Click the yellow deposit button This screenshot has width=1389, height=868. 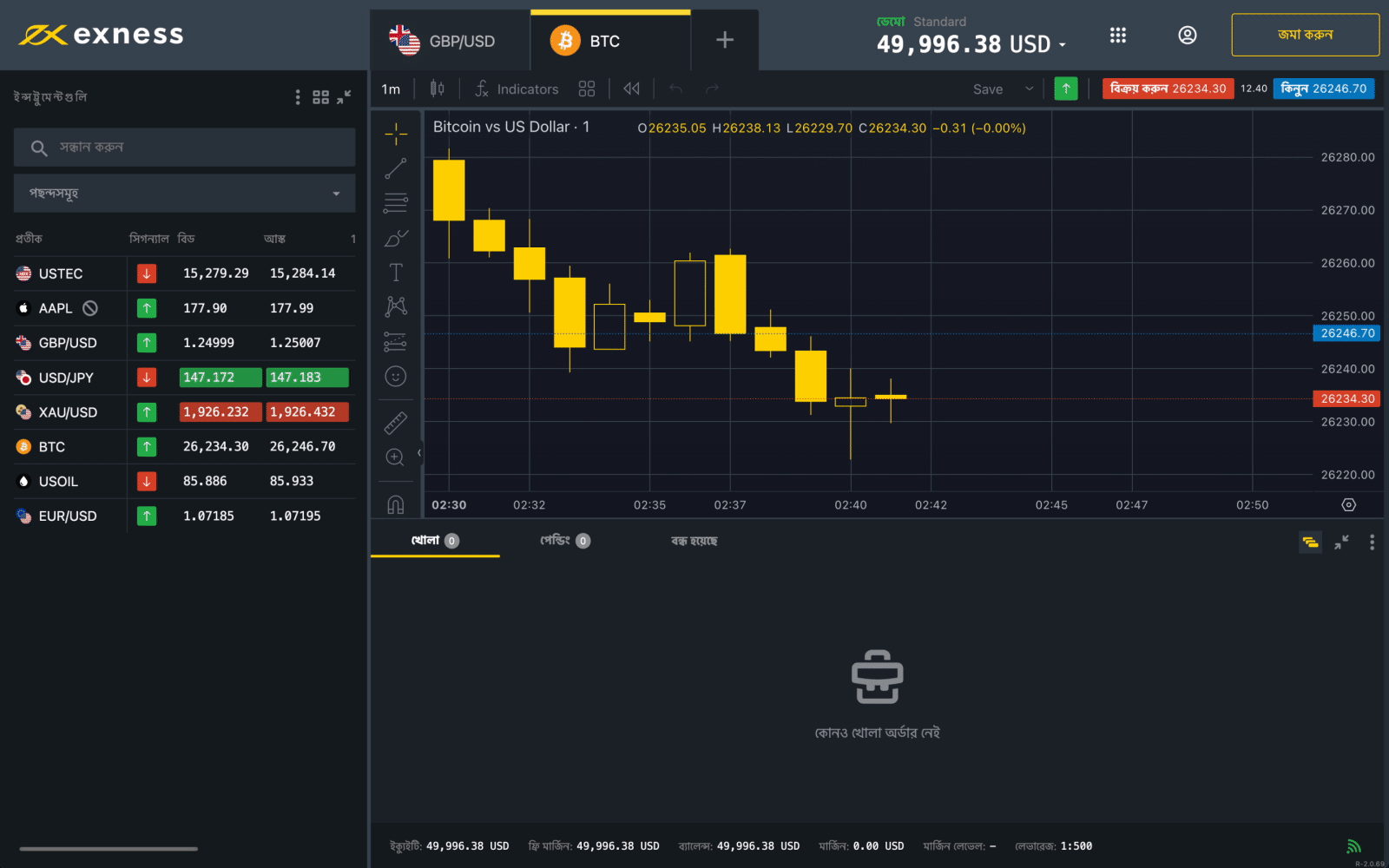[1305, 35]
